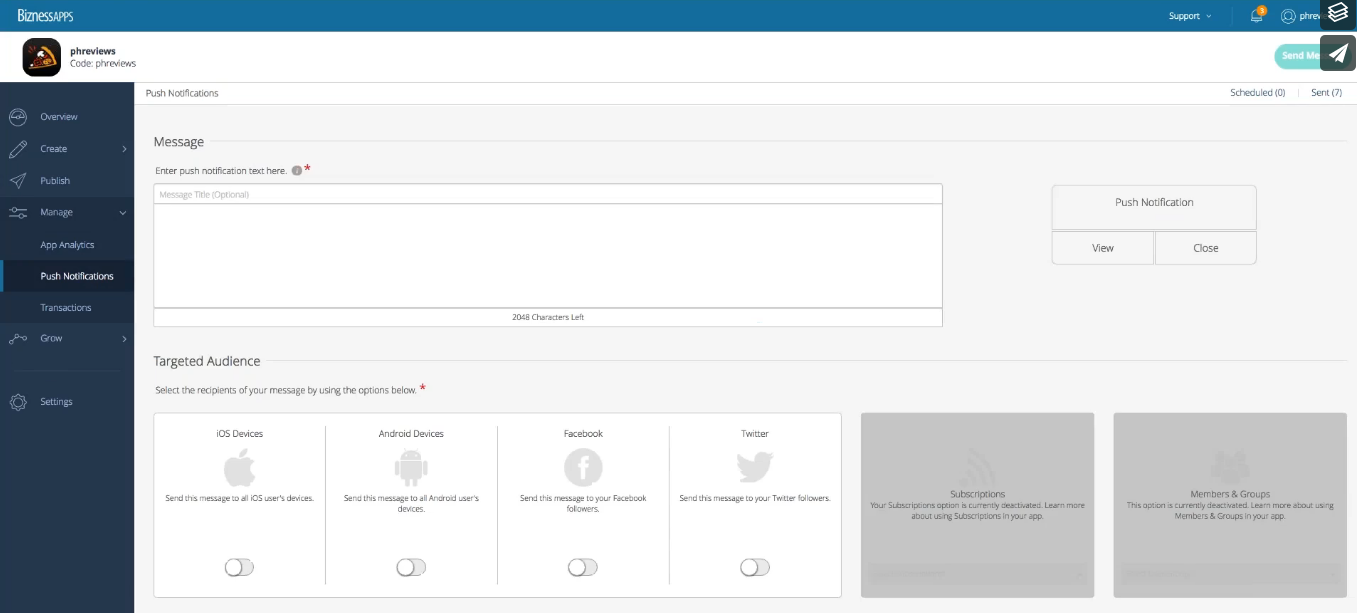Click the layers stack icon in top corner

tap(1338, 14)
